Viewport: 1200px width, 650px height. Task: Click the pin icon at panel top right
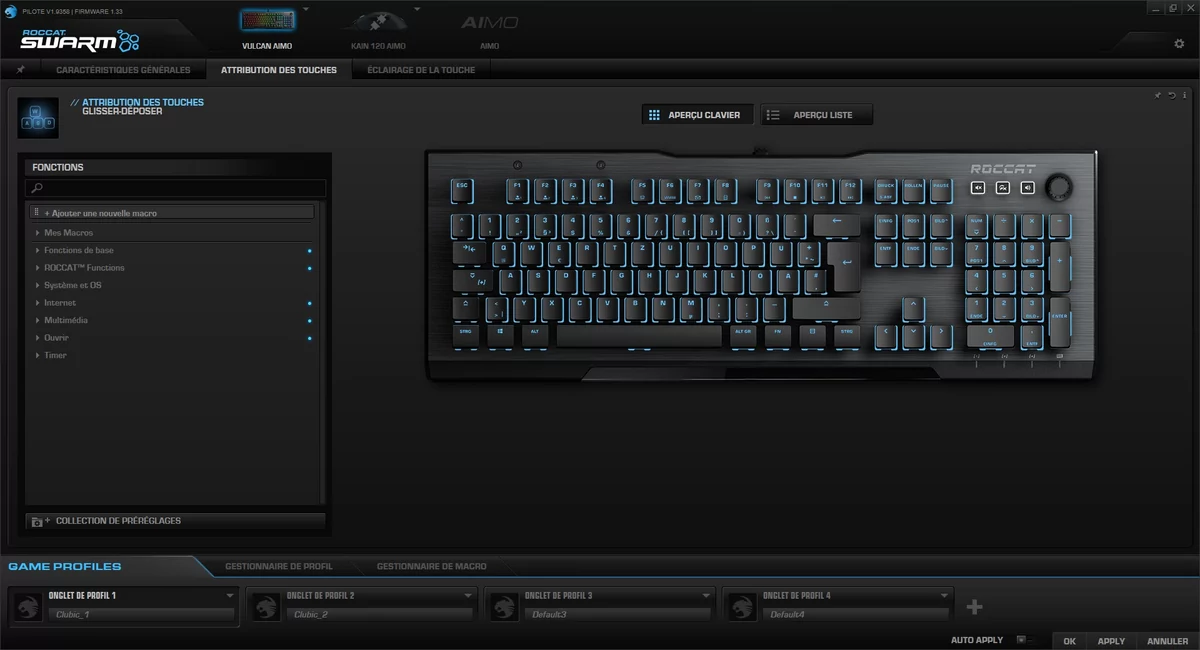point(1158,96)
